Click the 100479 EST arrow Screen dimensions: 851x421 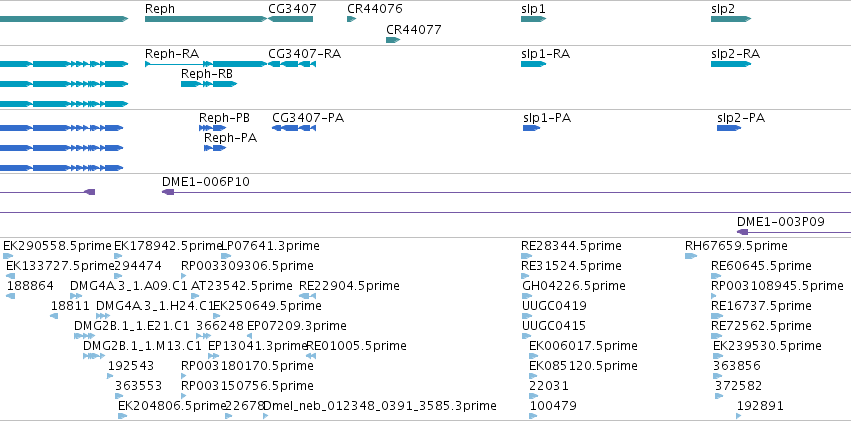[533, 416]
